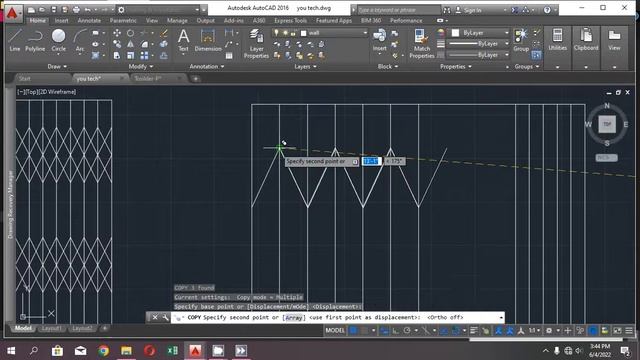Expand the Modify panel
Image resolution: width=640 pixels, height=360 pixels.
point(141,67)
